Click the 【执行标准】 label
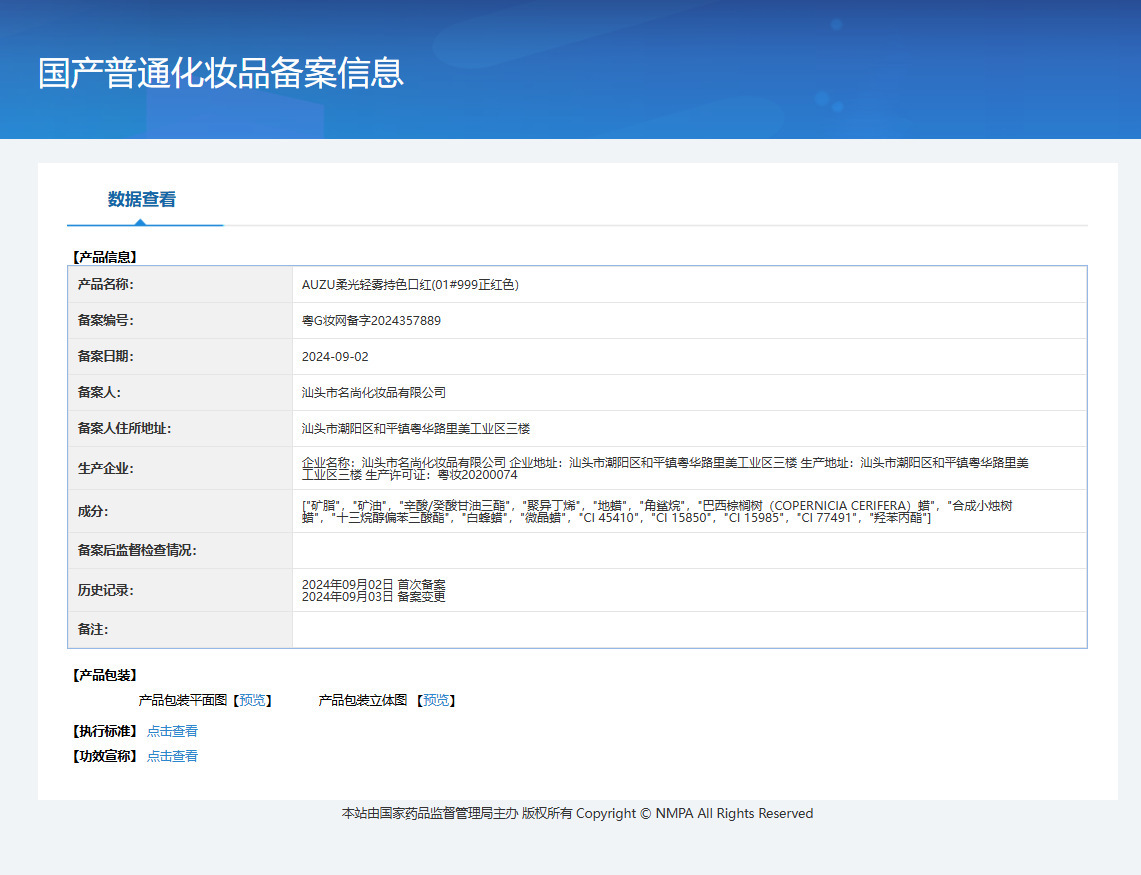 click(x=104, y=731)
